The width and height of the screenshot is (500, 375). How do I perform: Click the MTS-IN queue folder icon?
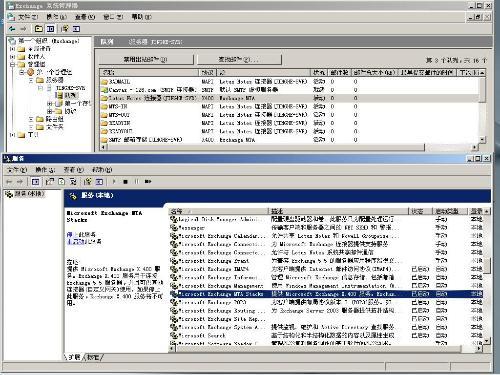104,107
